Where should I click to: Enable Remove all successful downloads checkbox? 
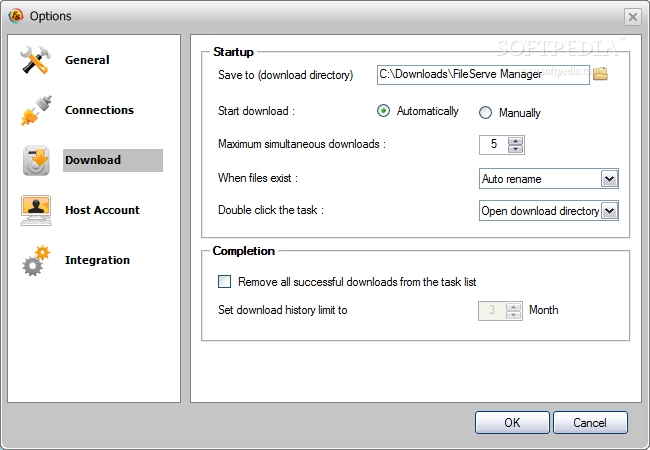click(225, 282)
